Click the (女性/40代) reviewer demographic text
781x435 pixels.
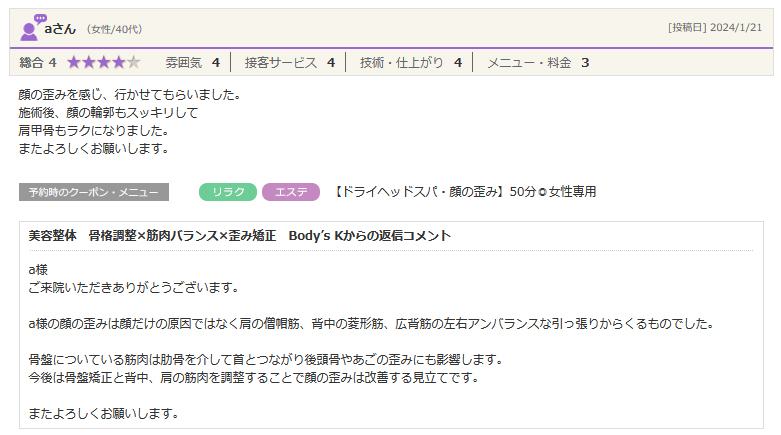coord(116,30)
